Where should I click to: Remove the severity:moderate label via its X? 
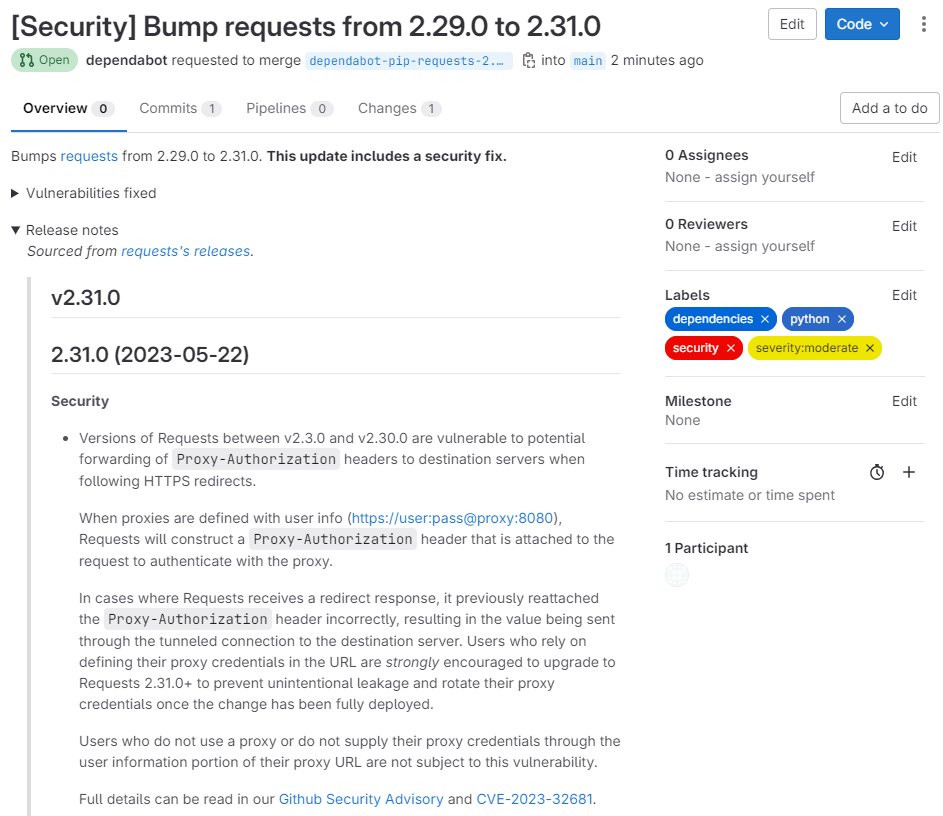[870, 348]
